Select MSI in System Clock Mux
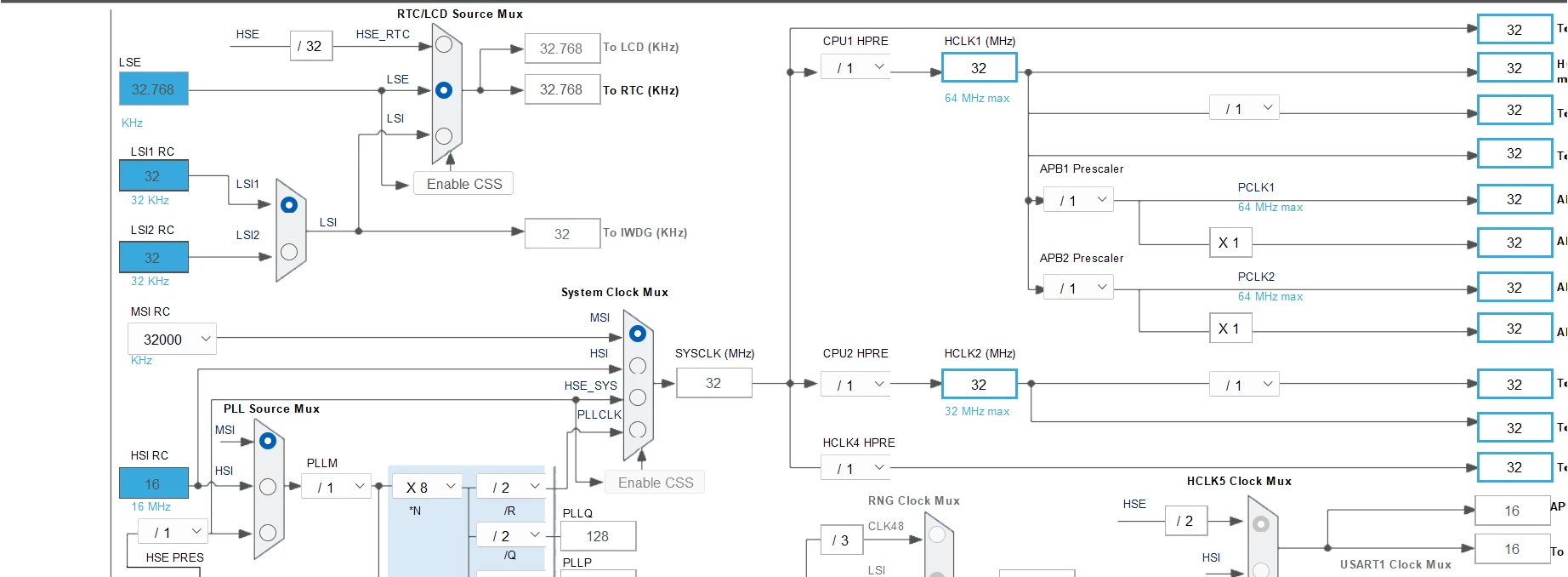 coord(638,334)
